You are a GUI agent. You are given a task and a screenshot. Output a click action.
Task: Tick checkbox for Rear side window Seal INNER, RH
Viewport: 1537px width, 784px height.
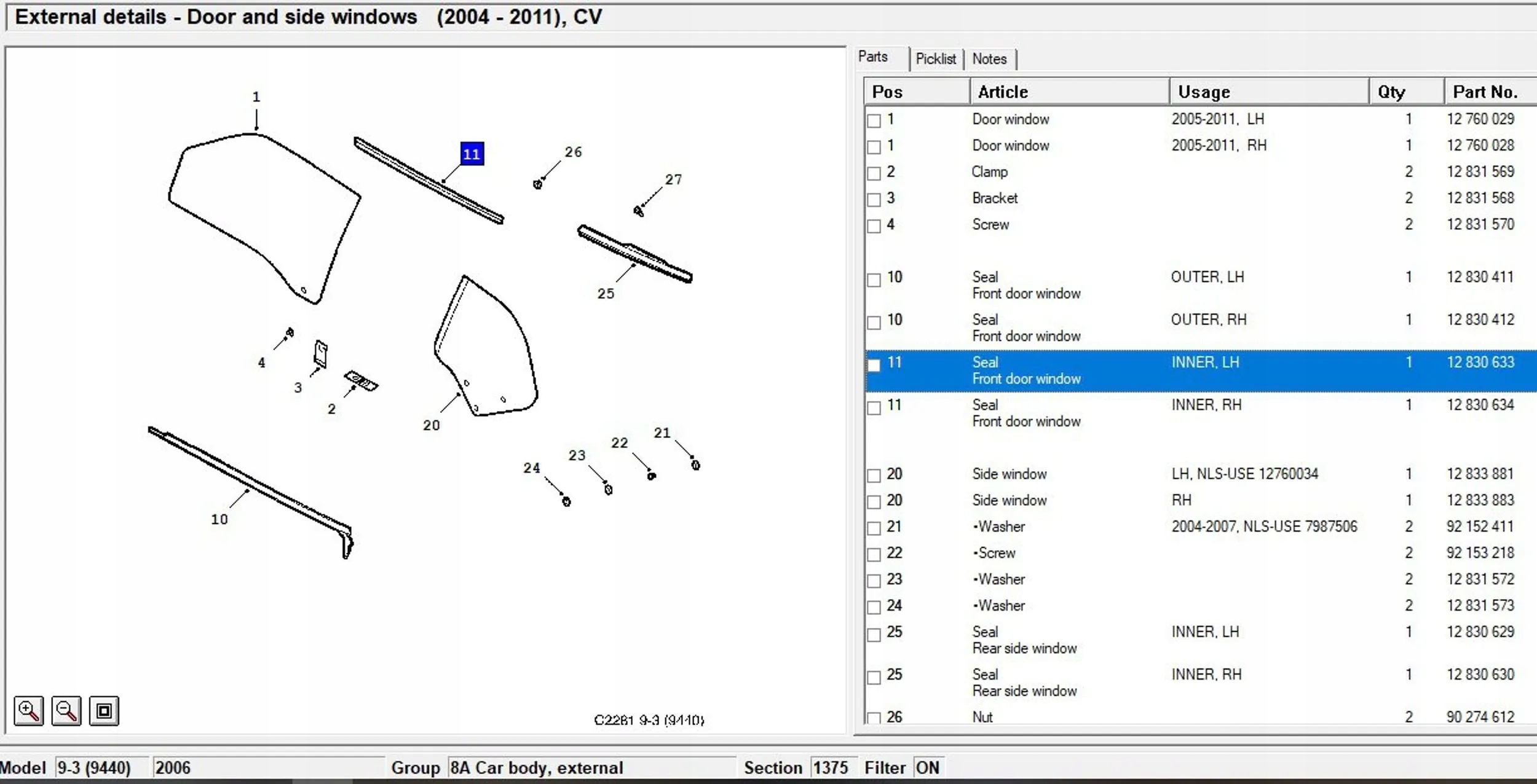pos(874,677)
